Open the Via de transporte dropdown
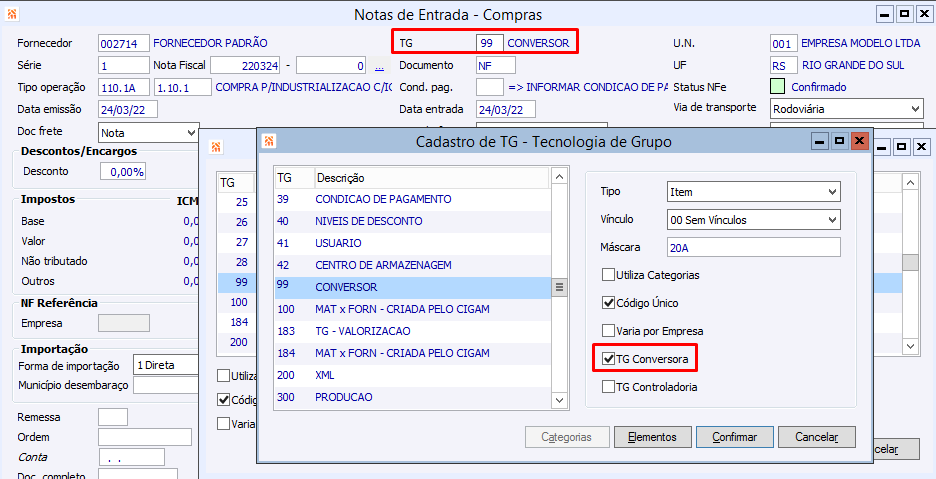 [846, 109]
